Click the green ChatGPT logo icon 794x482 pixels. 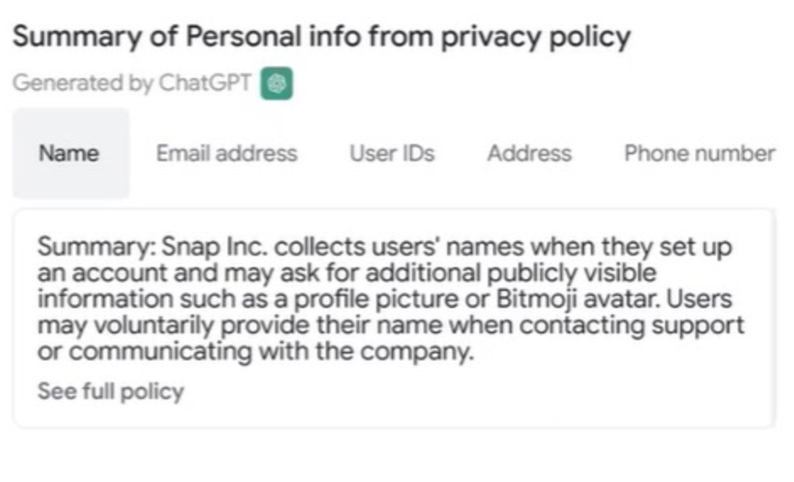click(x=277, y=84)
